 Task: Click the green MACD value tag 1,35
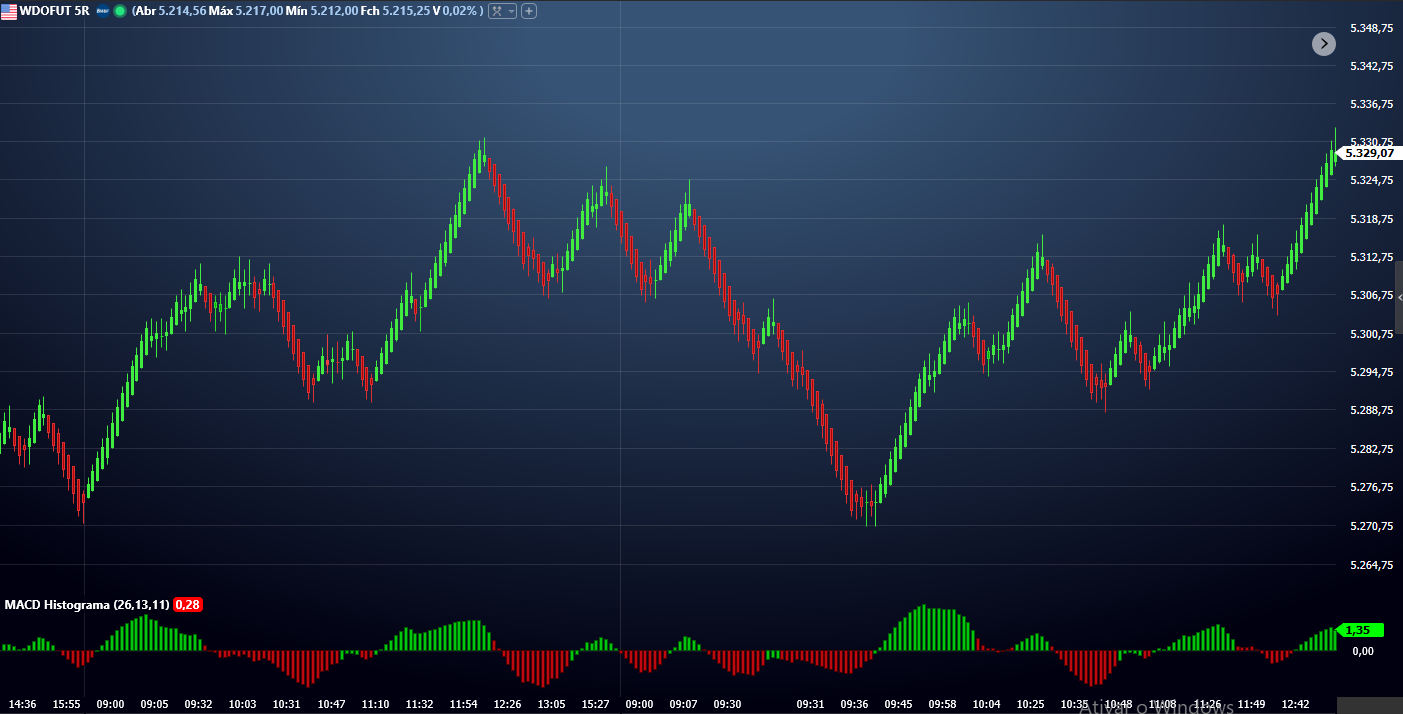tap(1361, 630)
